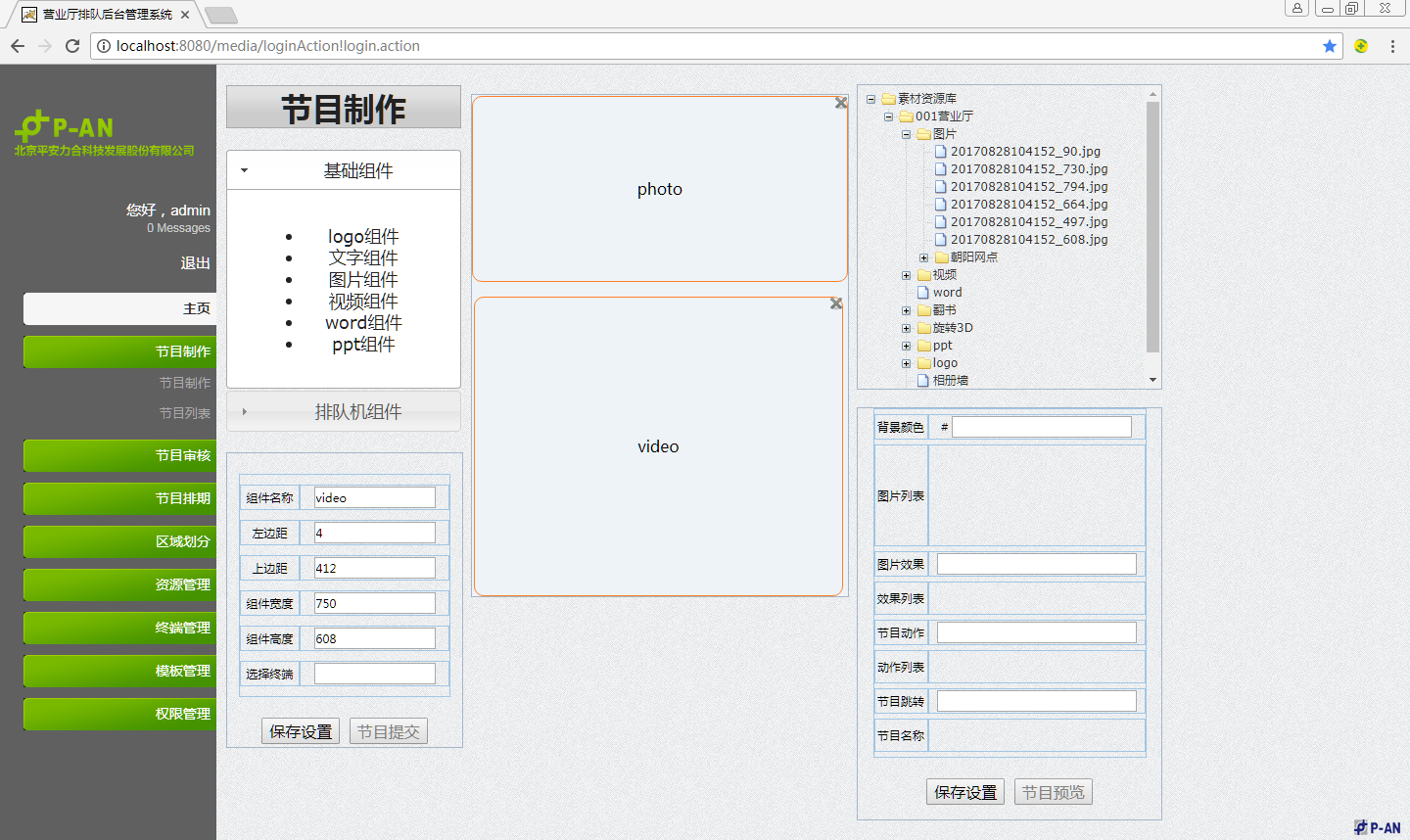This screenshot has height=840, width=1410.
Task: Select the 相册墙 file in tree
Action: (x=951, y=380)
